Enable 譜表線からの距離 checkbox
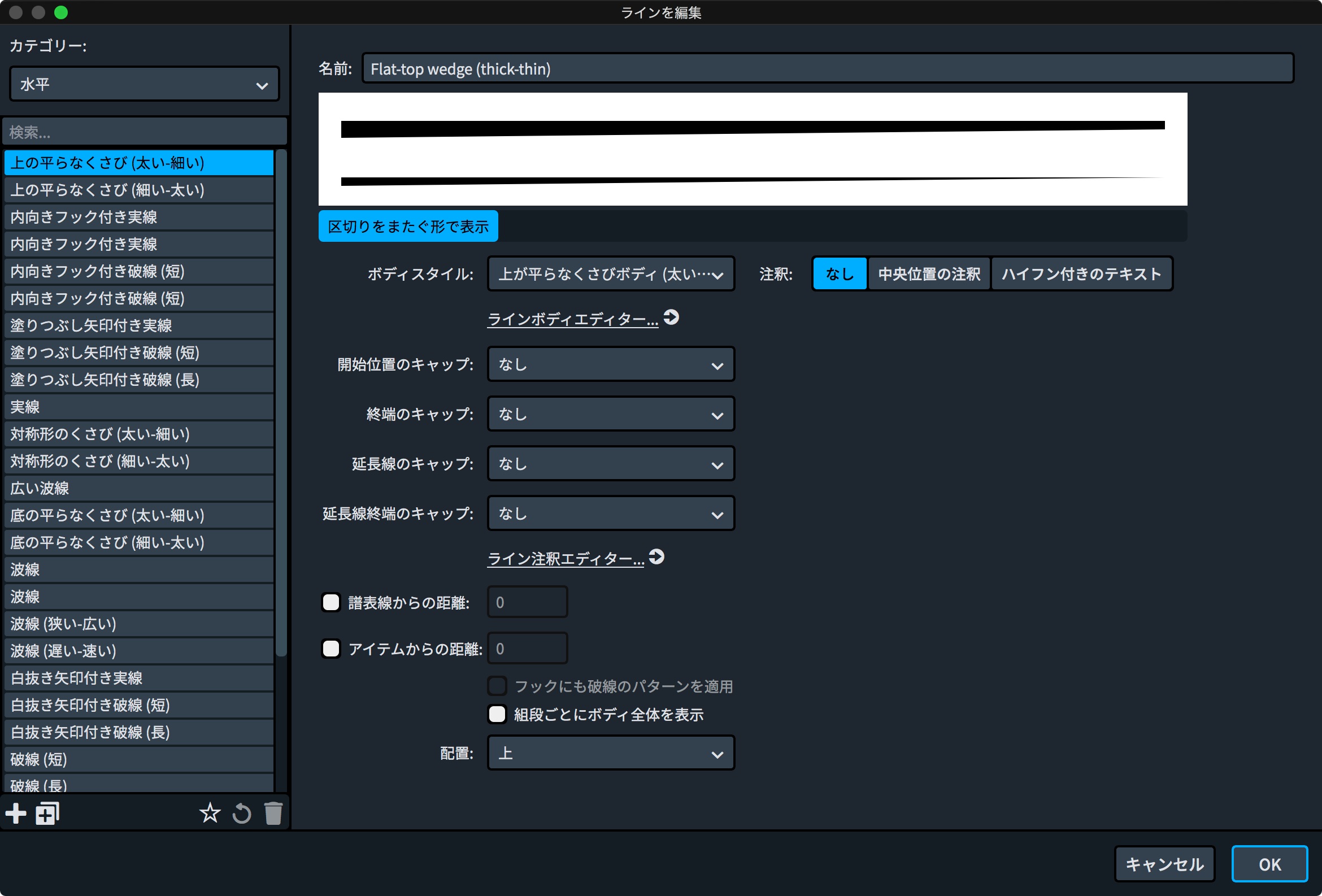This screenshot has width=1322, height=896. pos(331,602)
